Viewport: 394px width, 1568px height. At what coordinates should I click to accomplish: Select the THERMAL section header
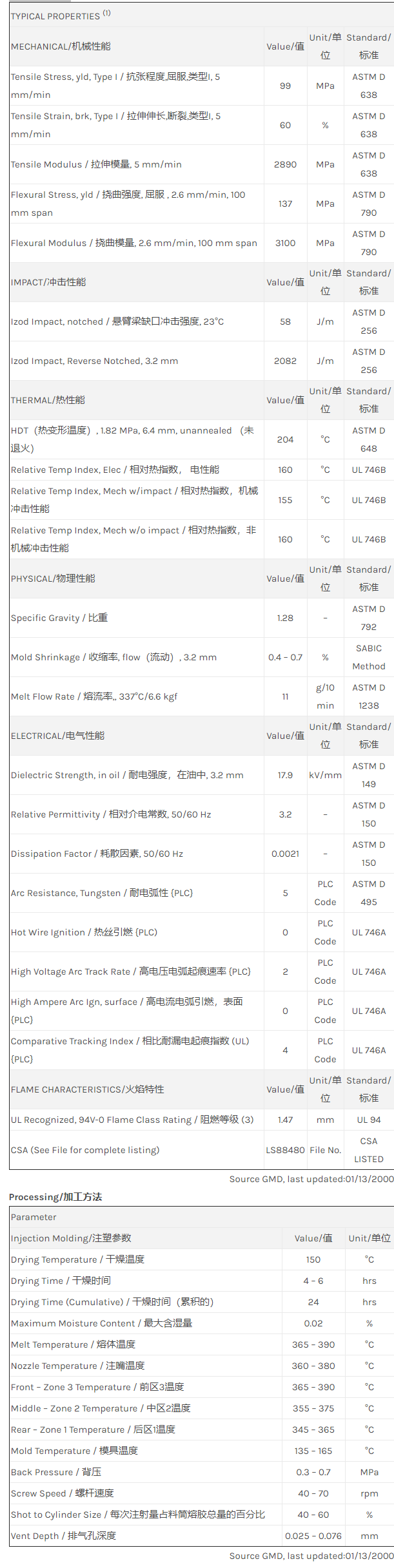click(48, 400)
